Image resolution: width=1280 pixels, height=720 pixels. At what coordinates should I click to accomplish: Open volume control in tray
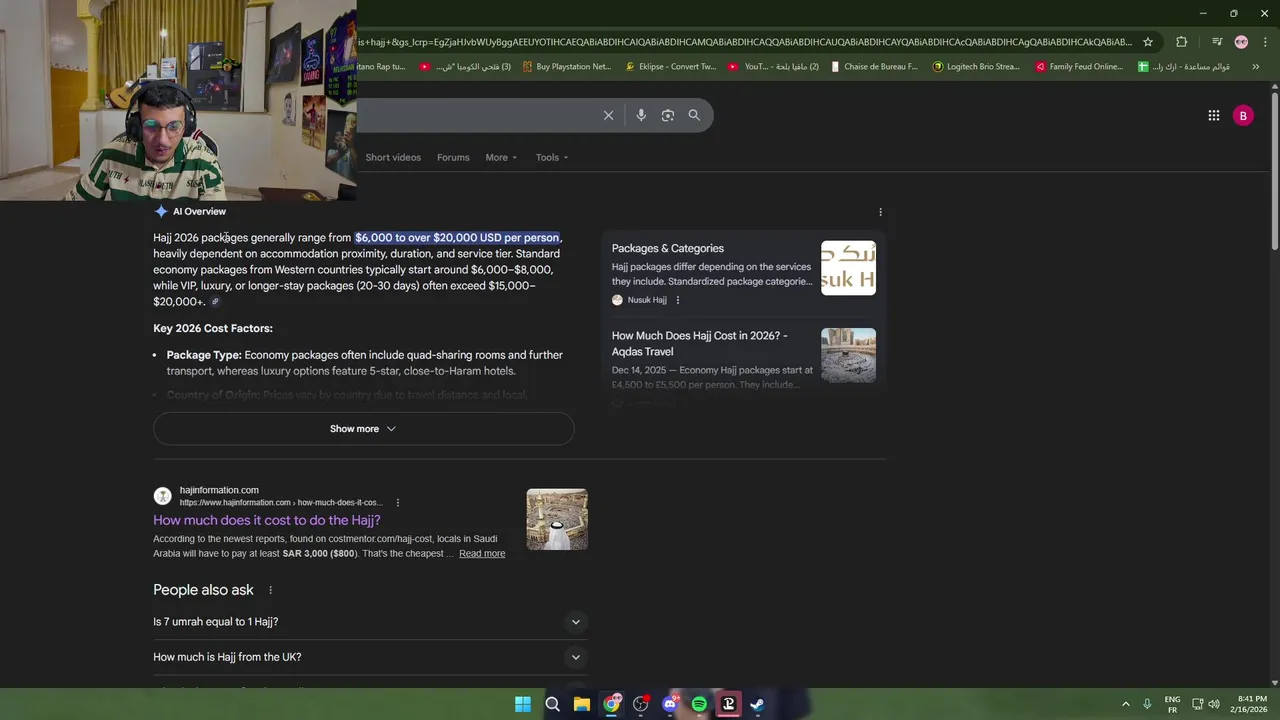click(1214, 704)
